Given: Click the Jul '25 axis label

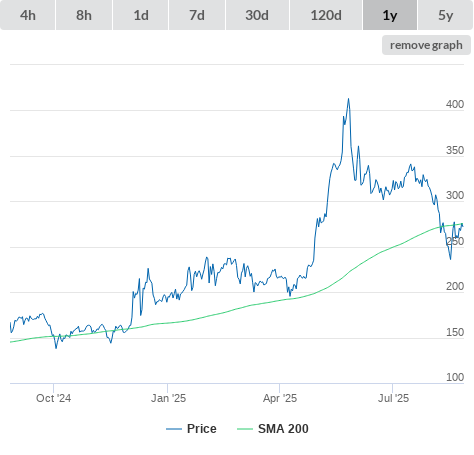Looking at the screenshot, I should [393, 398].
